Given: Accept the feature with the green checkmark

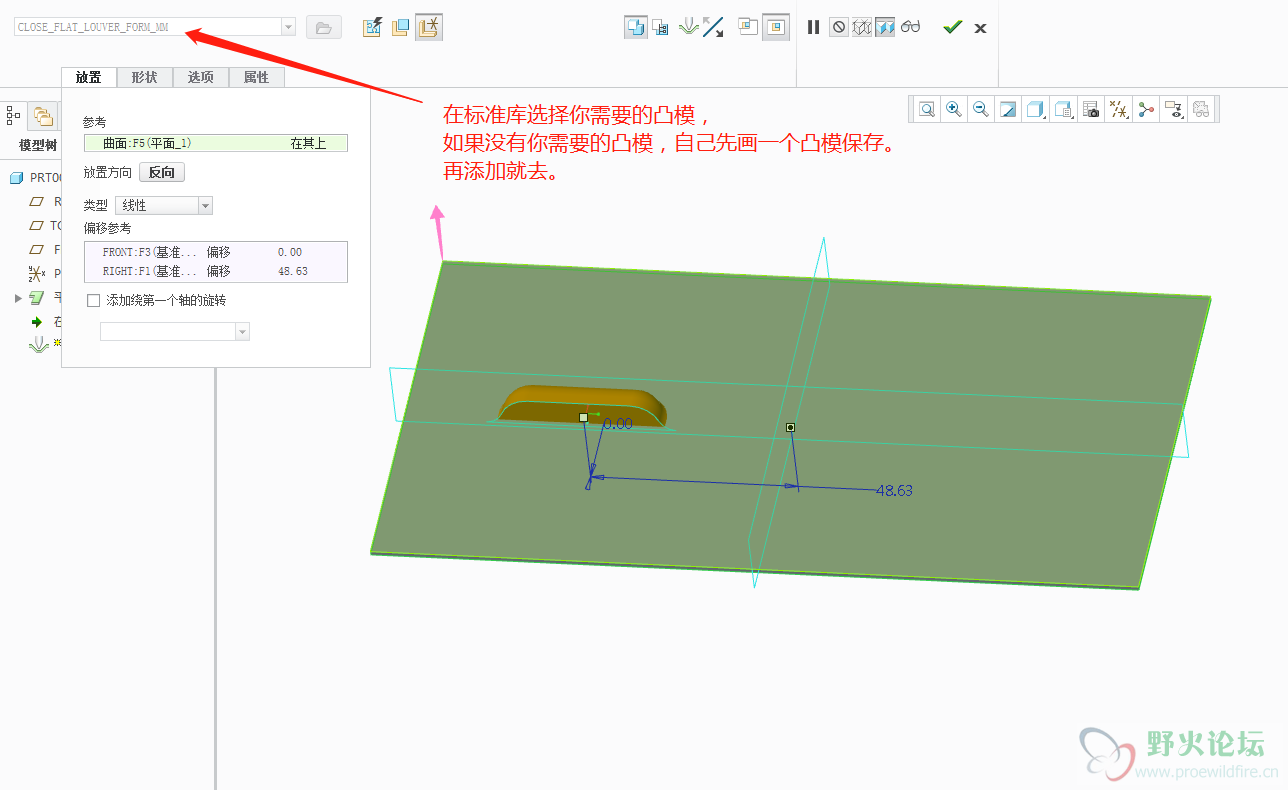Looking at the screenshot, I should pos(952,27).
